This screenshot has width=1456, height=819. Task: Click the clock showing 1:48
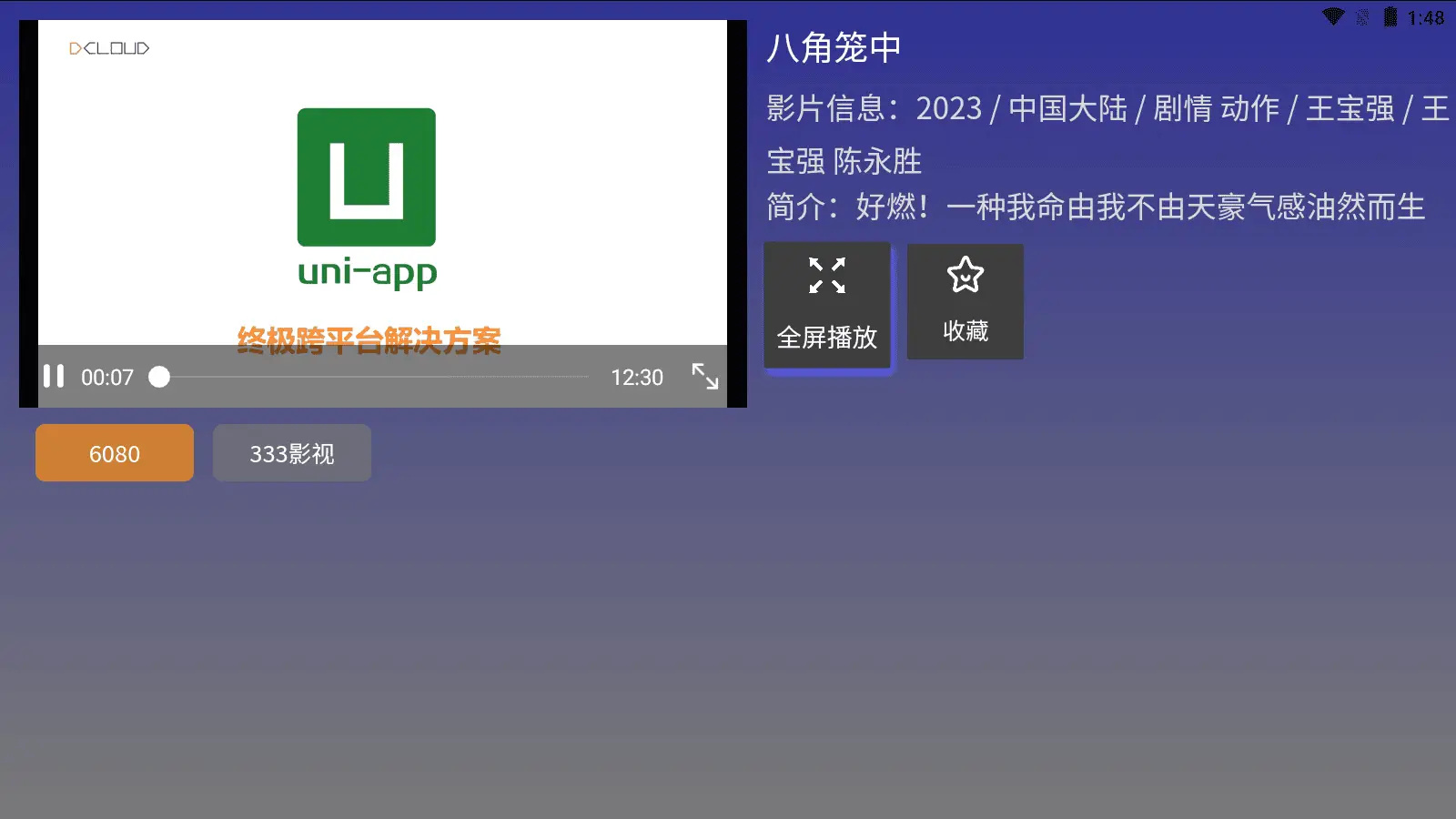[x=1426, y=18]
